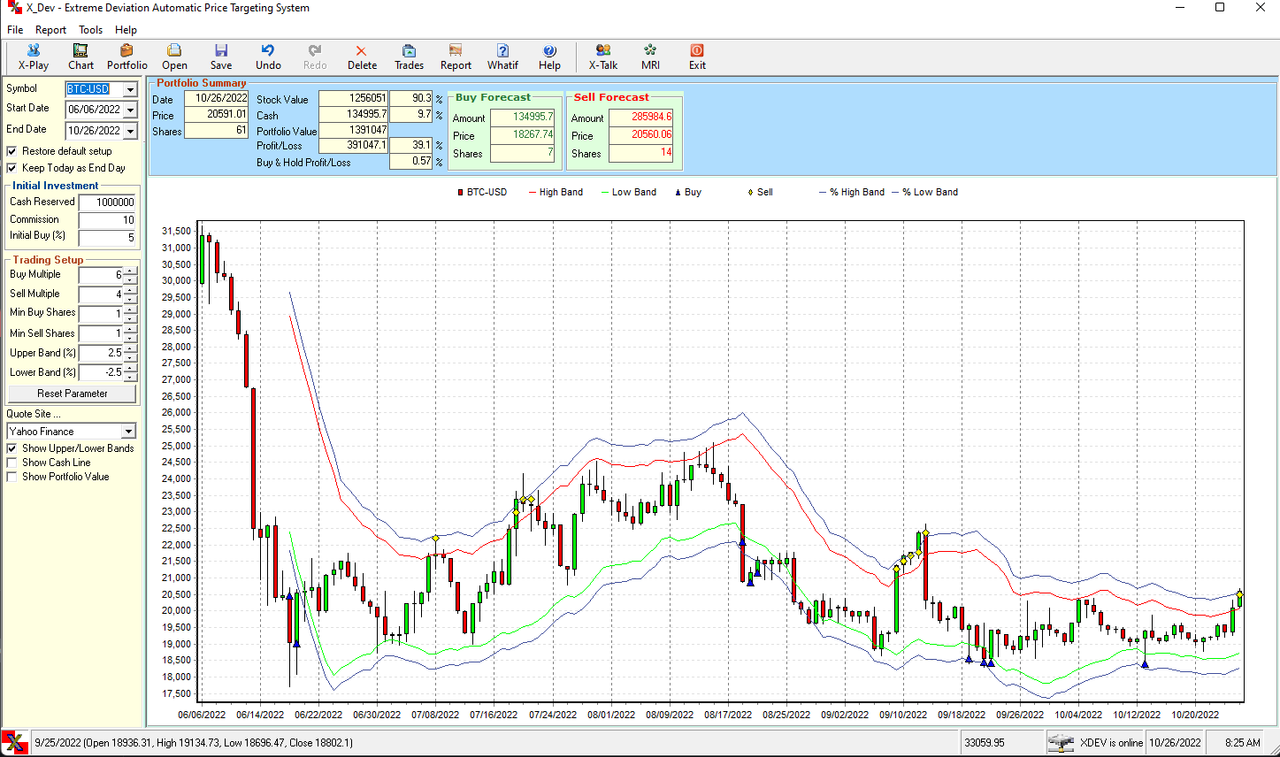The height and width of the screenshot is (757, 1280).
Task: Click the sell marker at chart's last candle
Action: pyautogui.click(x=1241, y=594)
